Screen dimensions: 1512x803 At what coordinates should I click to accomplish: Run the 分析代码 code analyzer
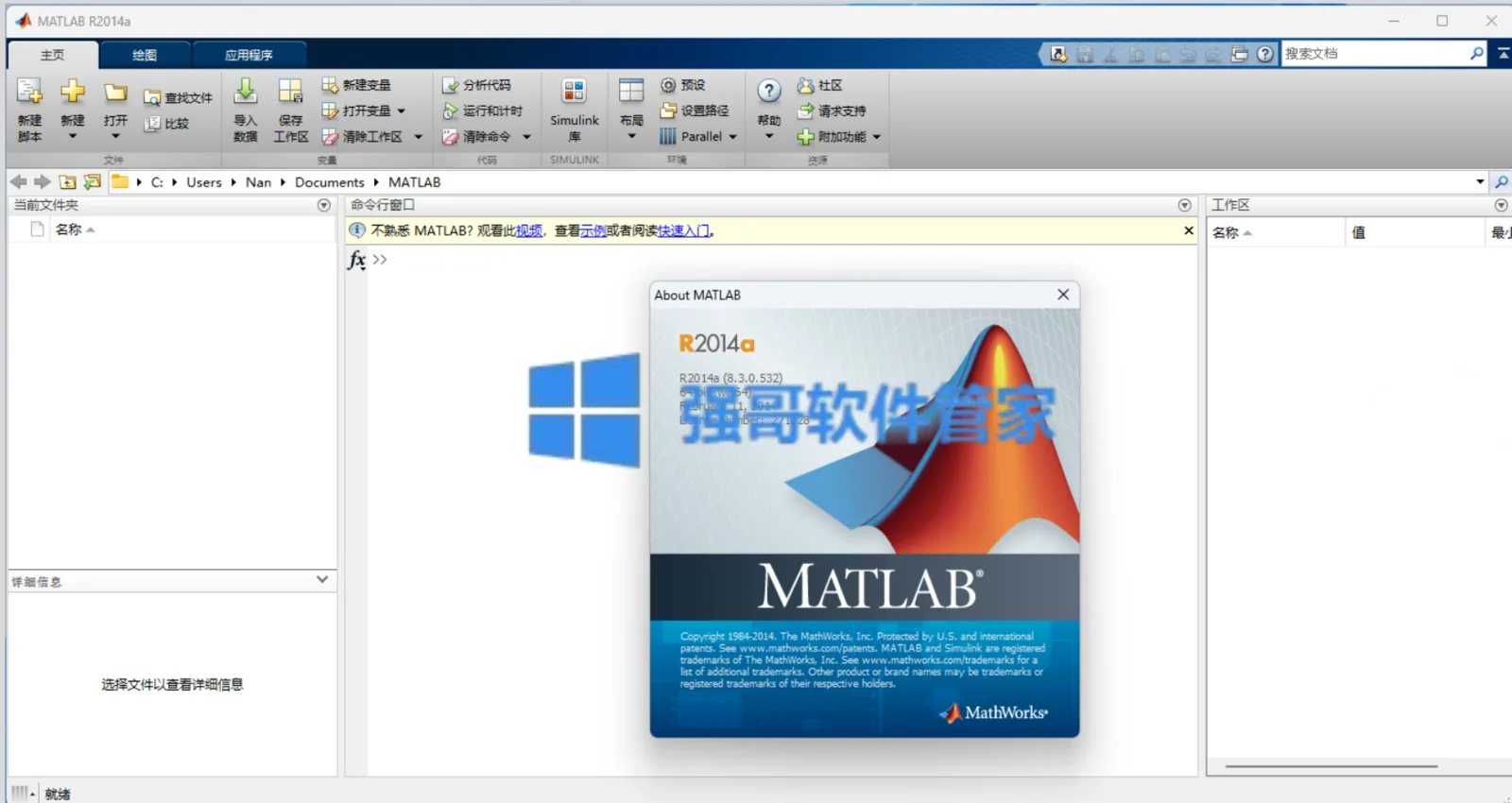click(476, 85)
